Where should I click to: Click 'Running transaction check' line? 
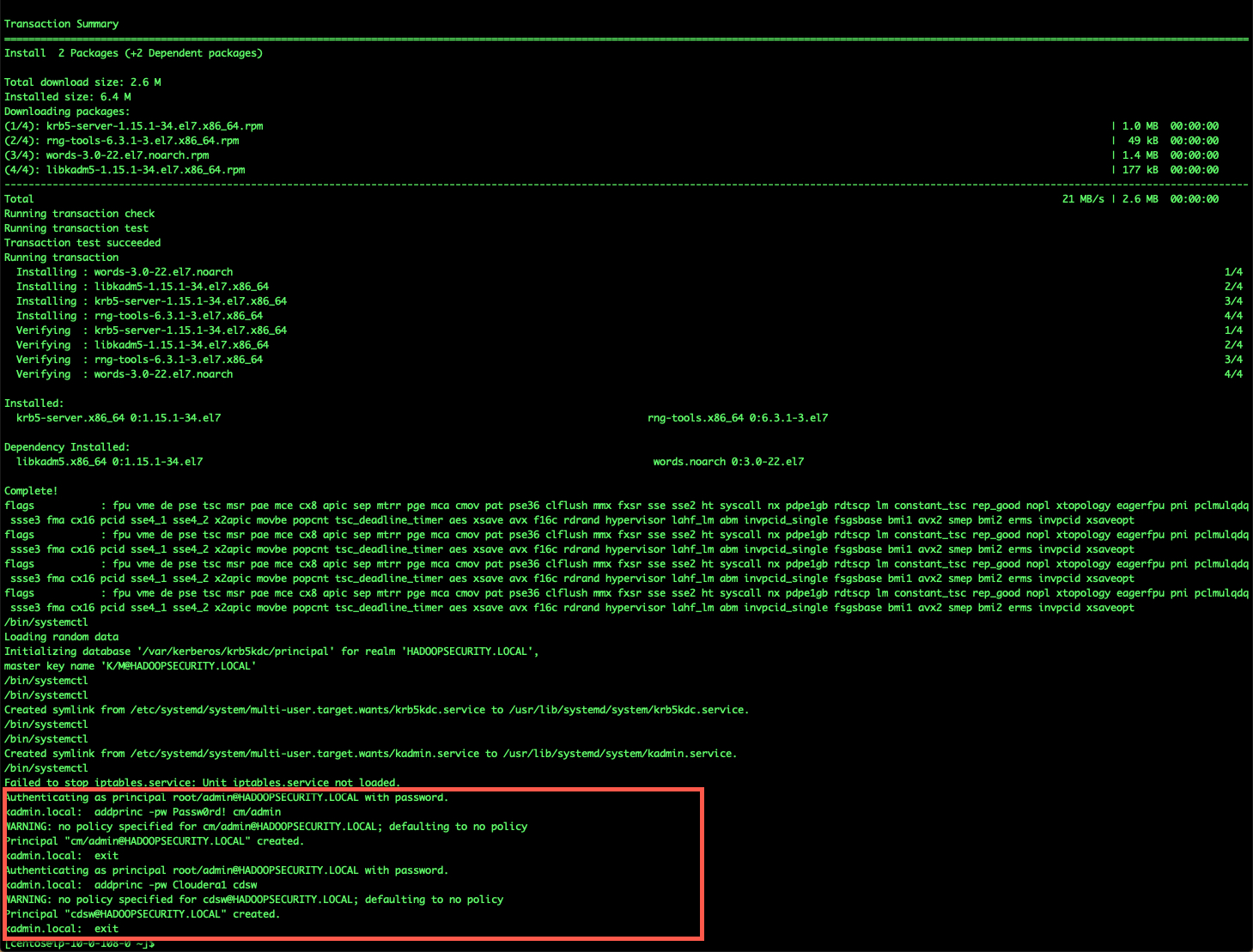pyautogui.click(x=80, y=214)
